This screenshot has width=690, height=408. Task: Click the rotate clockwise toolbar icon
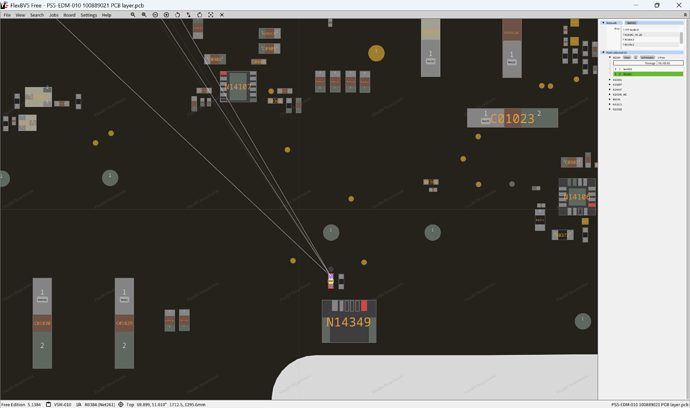pyautogui.click(x=199, y=15)
